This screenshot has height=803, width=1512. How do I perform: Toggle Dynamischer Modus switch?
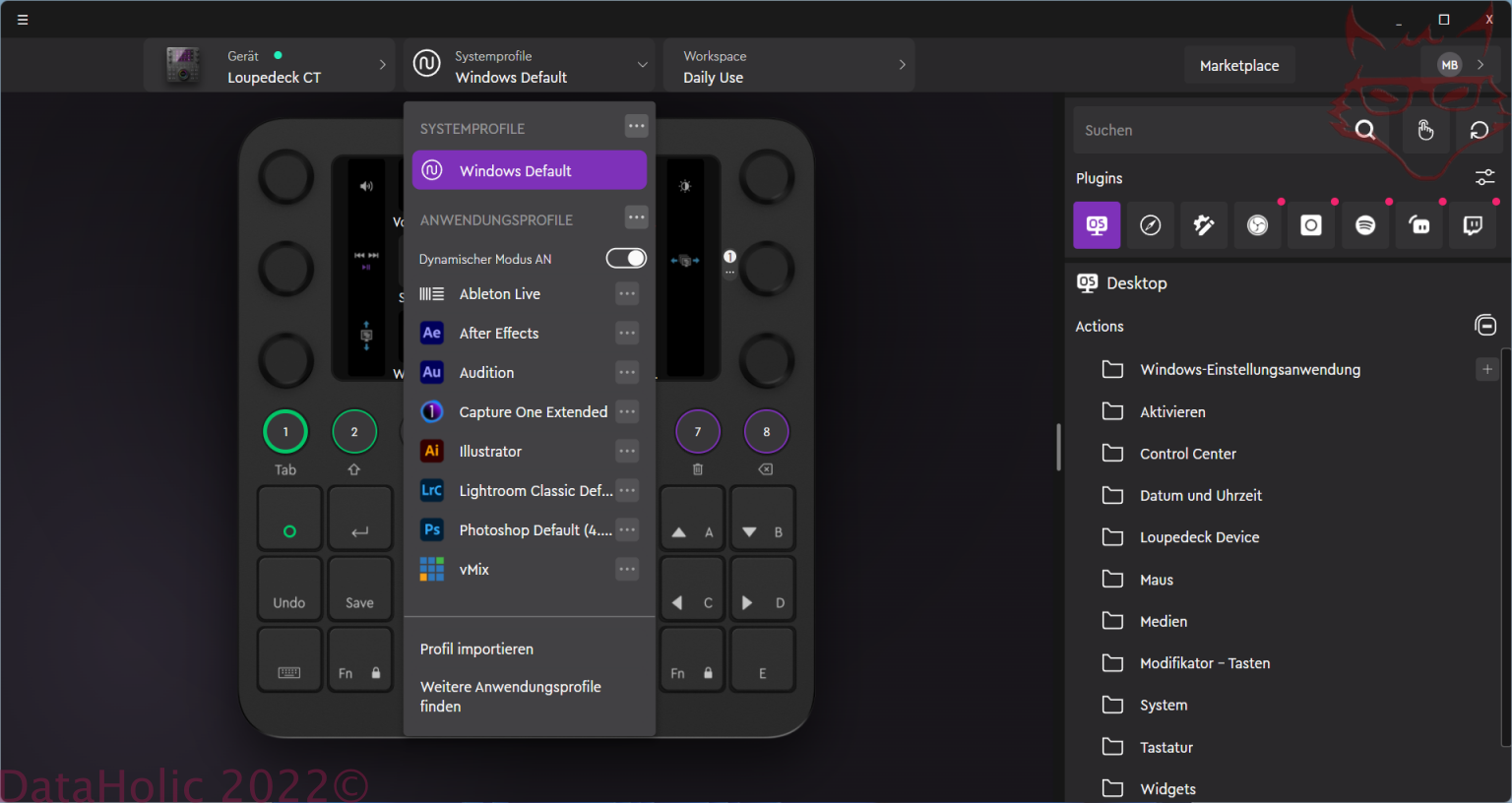pos(626,258)
